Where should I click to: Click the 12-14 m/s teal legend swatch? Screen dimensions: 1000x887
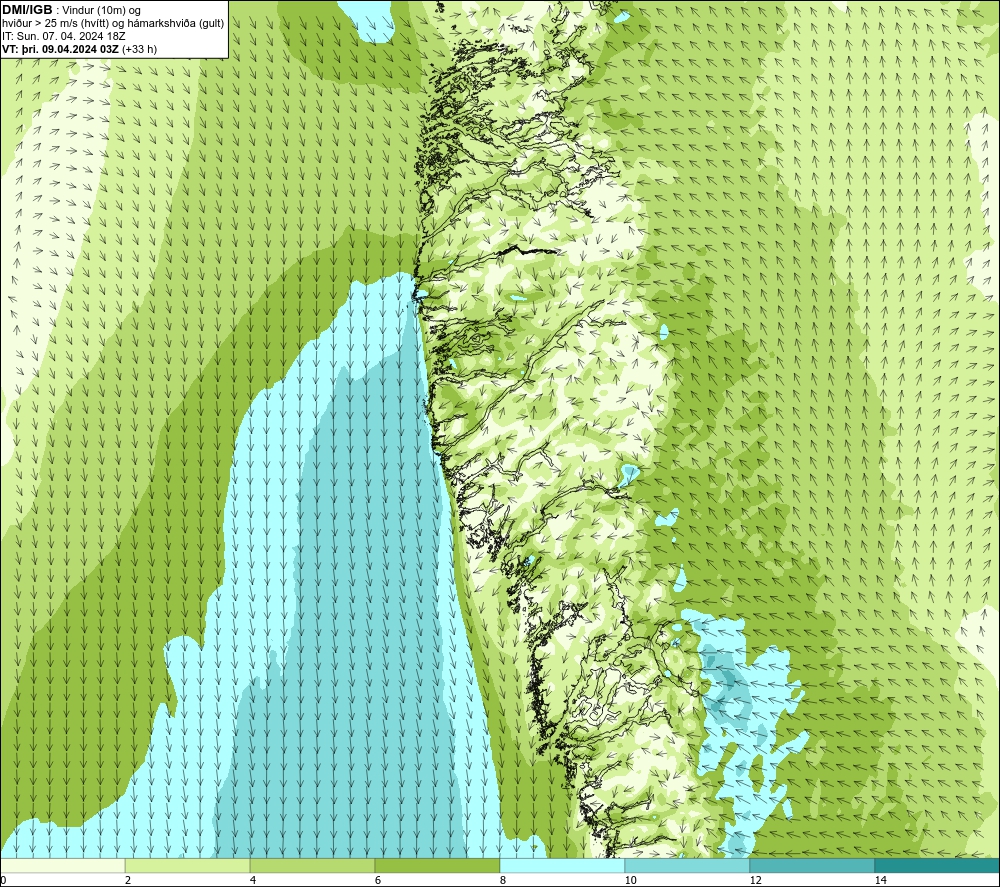point(812,865)
